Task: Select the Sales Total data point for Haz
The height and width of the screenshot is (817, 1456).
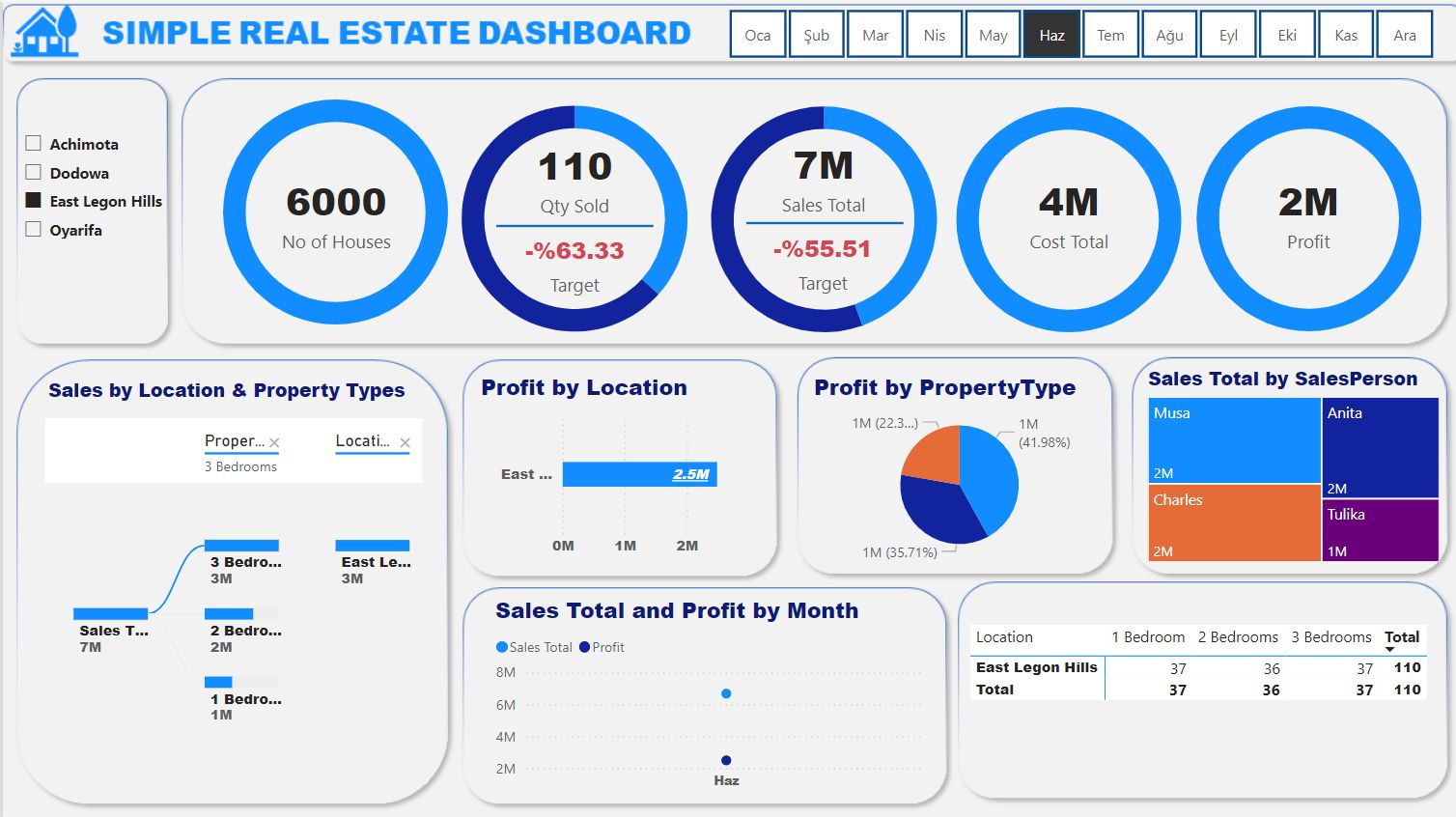Action: [x=726, y=693]
